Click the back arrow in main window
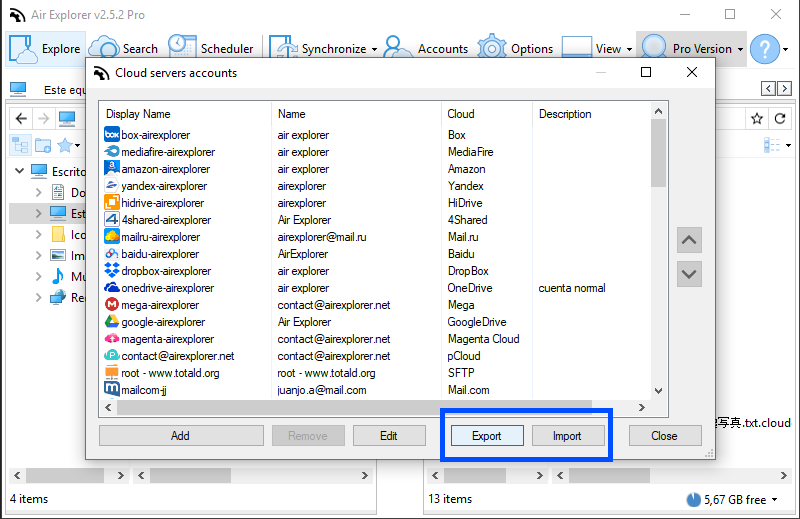800x519 pixels. point(21,118)
